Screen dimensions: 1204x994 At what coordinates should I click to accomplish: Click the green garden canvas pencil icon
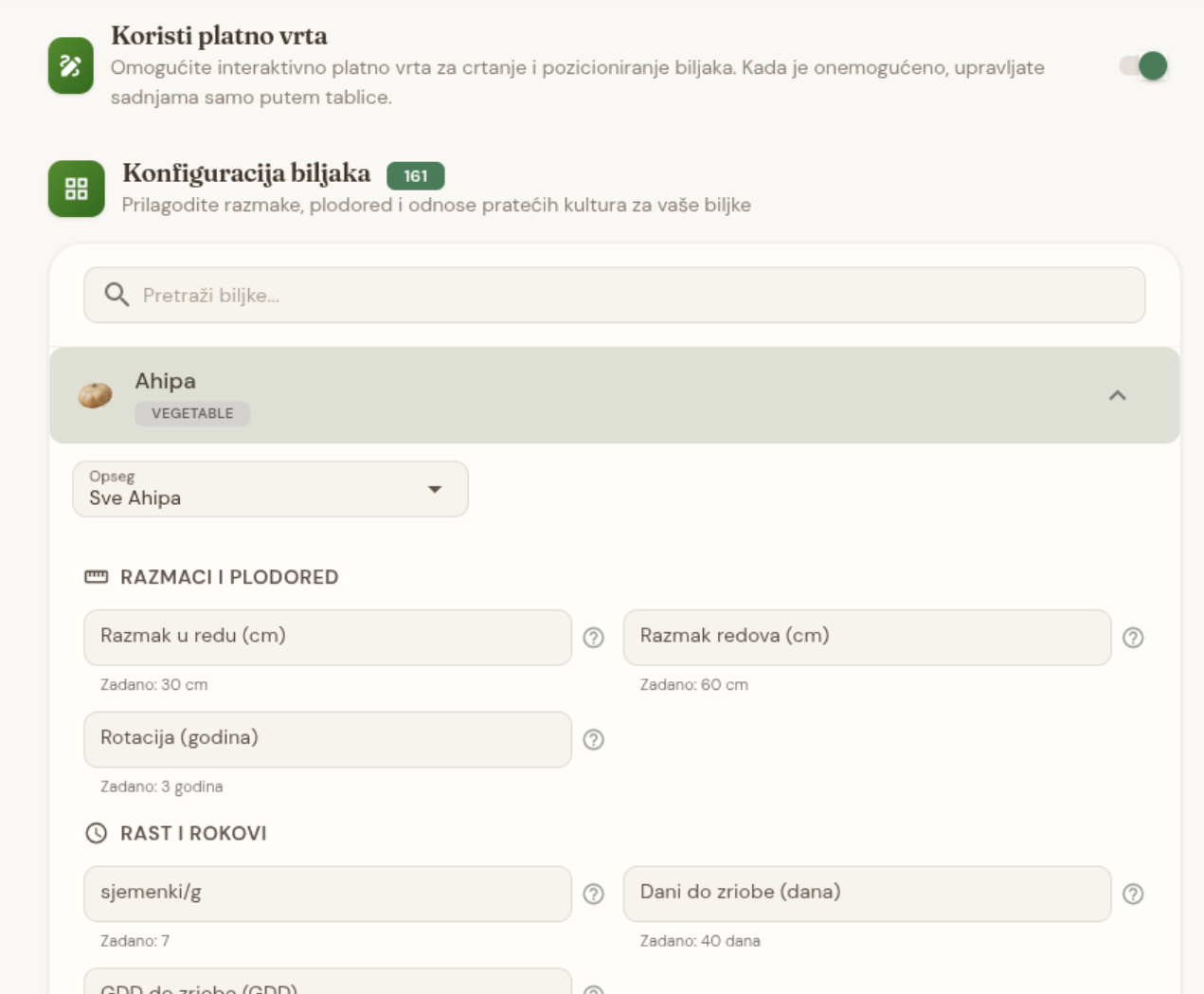click(71, 66)
